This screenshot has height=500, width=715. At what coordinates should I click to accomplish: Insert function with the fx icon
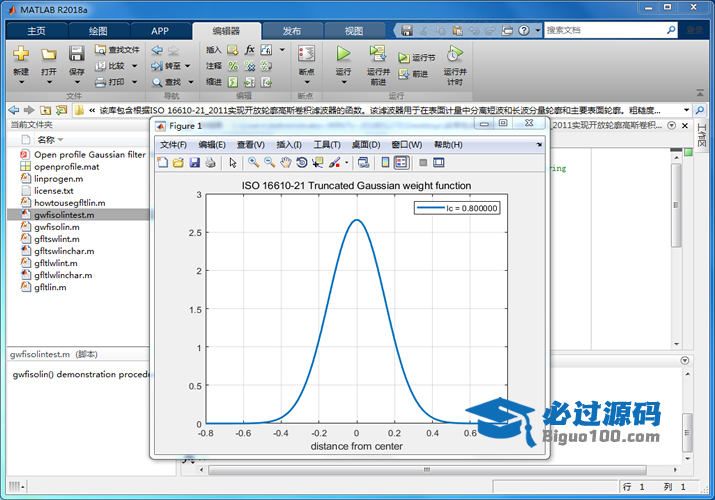coord(249,49)
